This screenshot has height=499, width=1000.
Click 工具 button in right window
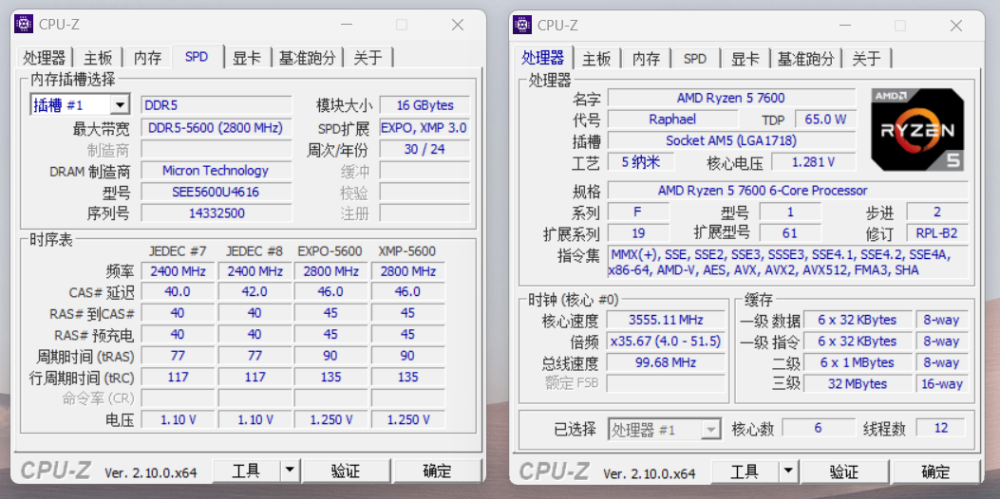tap(745, 471)
